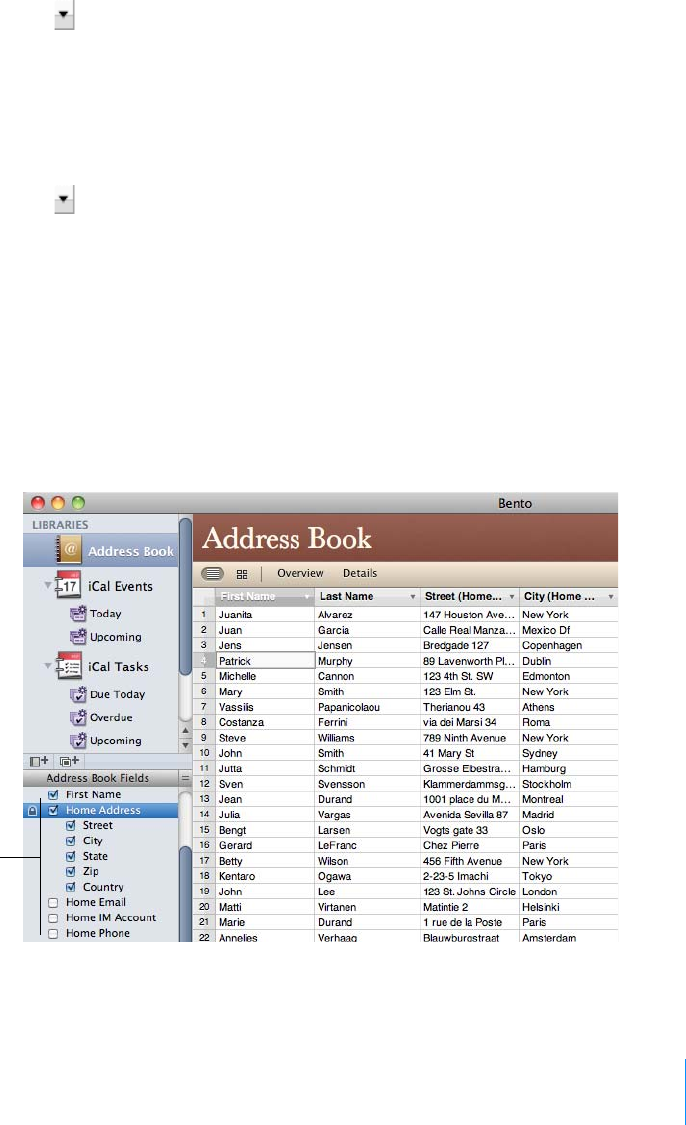
Task: Click the Address Book Fields panel header
Action: click(100, 778)
